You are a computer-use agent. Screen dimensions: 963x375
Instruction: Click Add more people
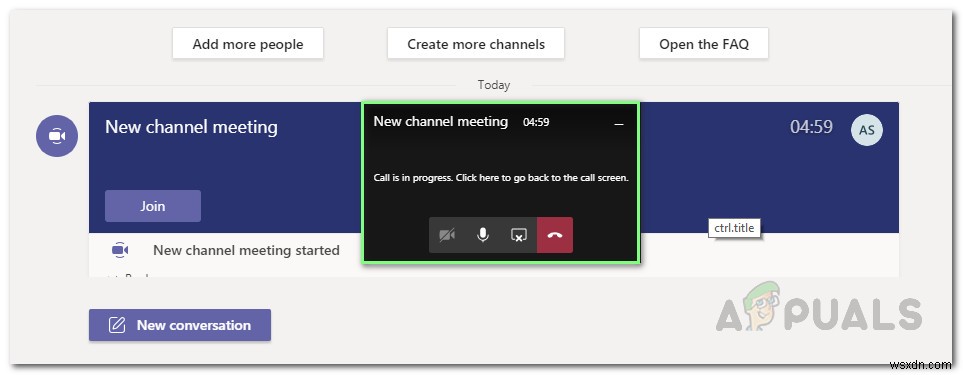coord(248,44)
